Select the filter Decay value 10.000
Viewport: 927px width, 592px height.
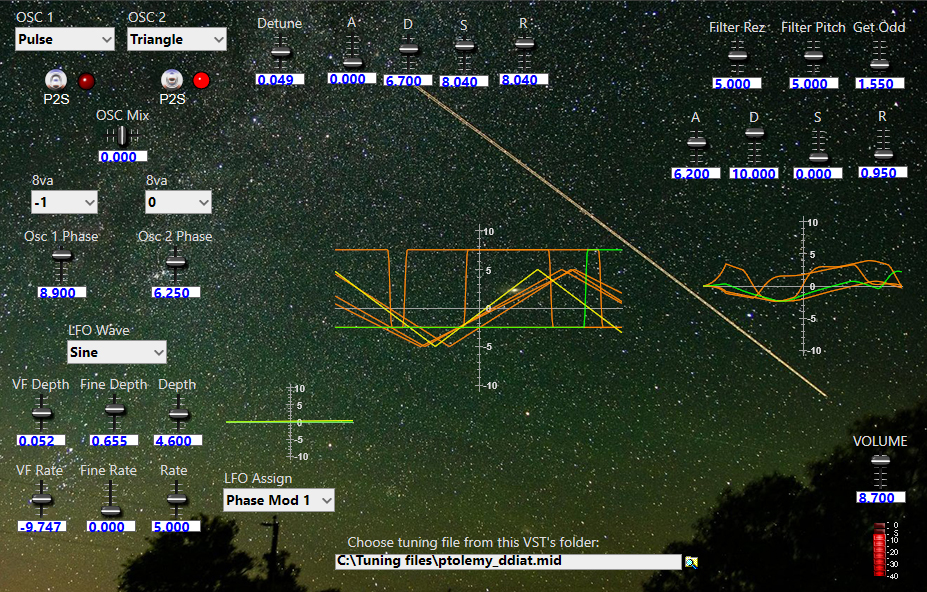754,173
